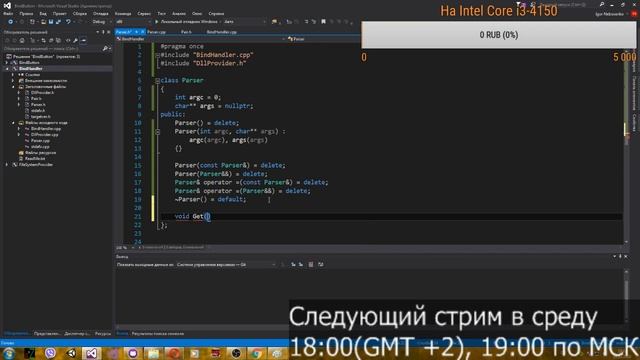Collapse the class Parser code block
The image size is (640, 360).
[x=157, y=81]
